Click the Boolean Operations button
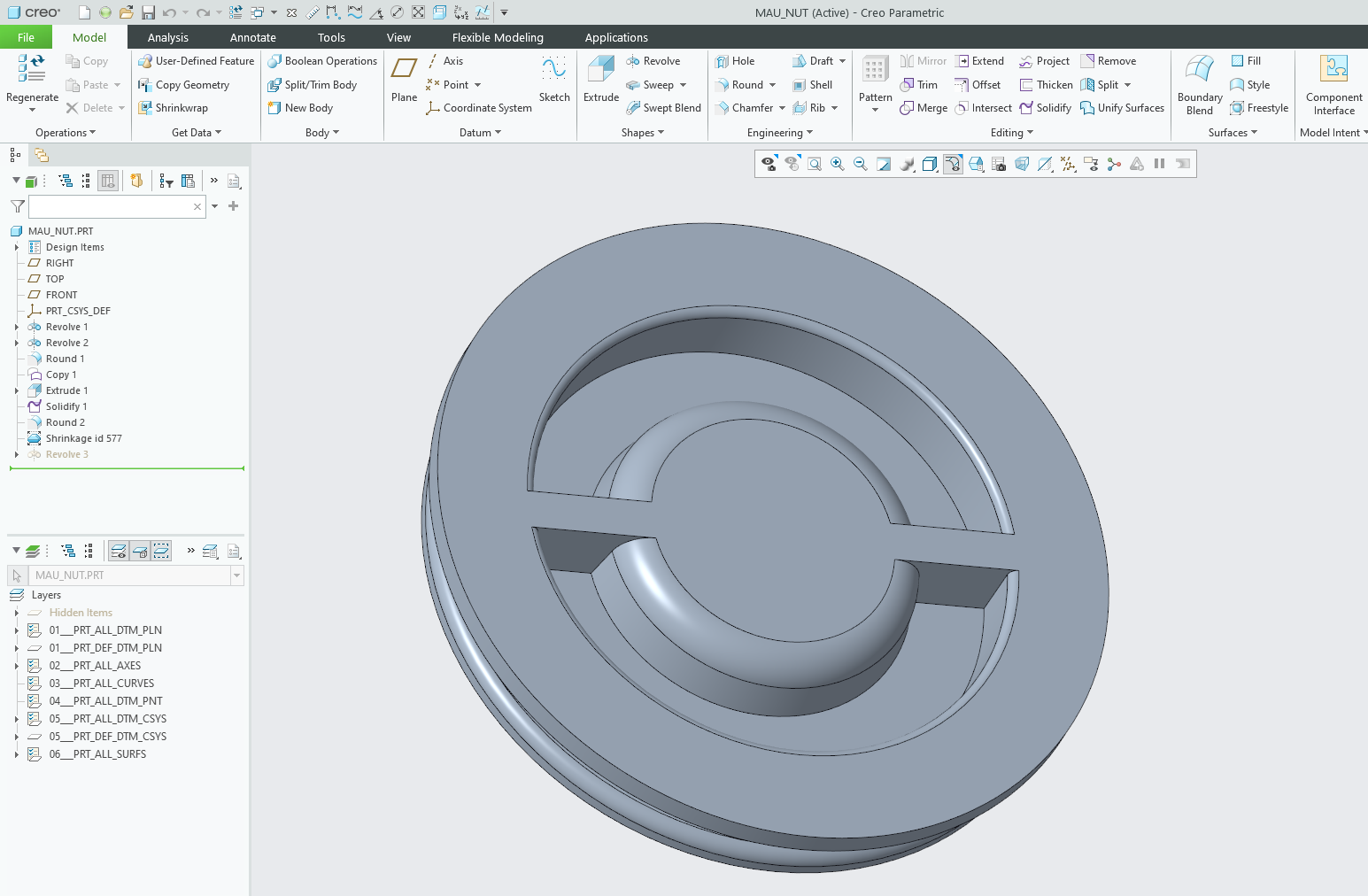Viewport: 1368px width, 896px height. click(322, 61)
